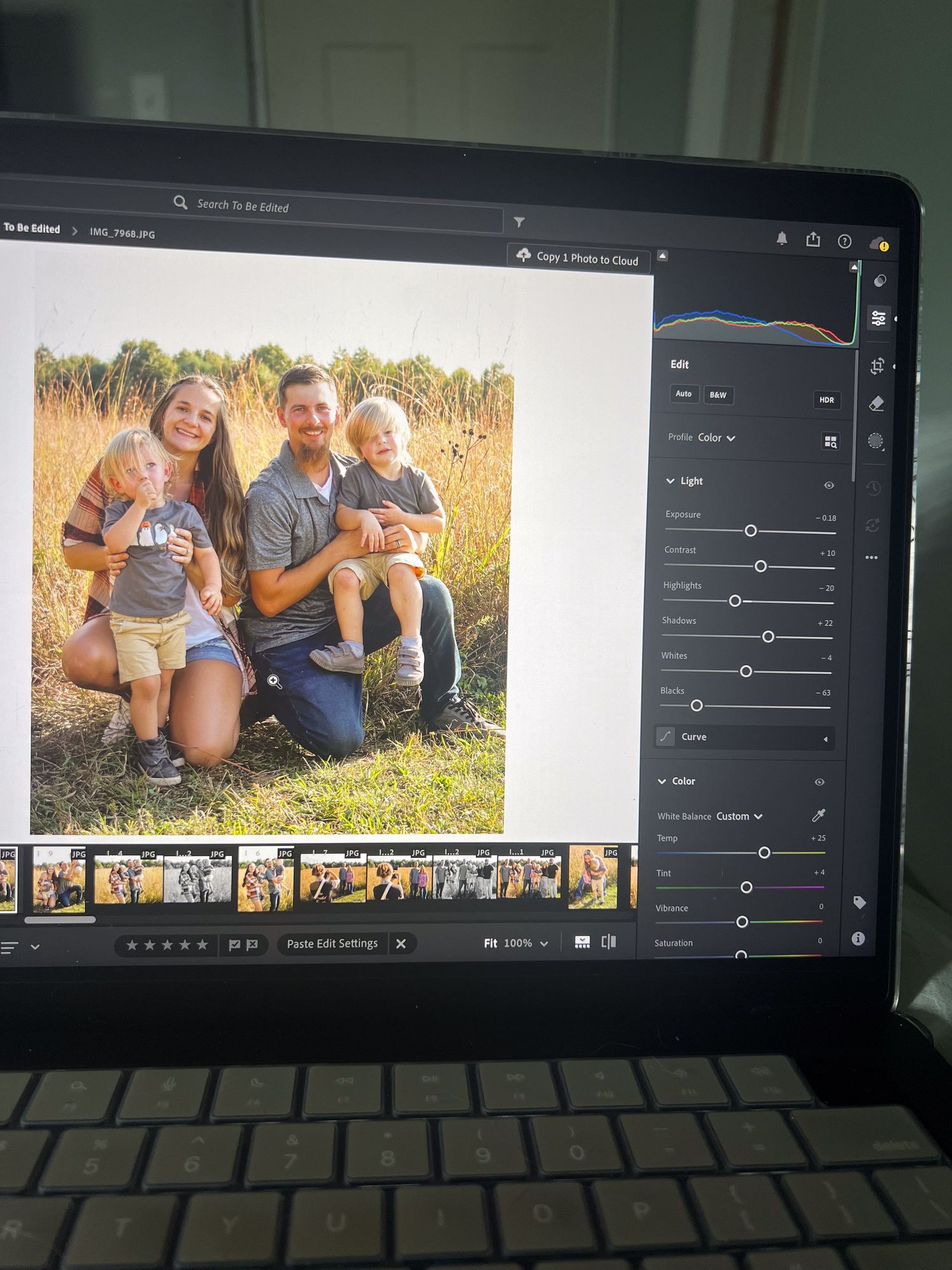Toggle the Light panel eye icon
Image resolution: width=952 pixels, height=1270 pixels.
829,485
